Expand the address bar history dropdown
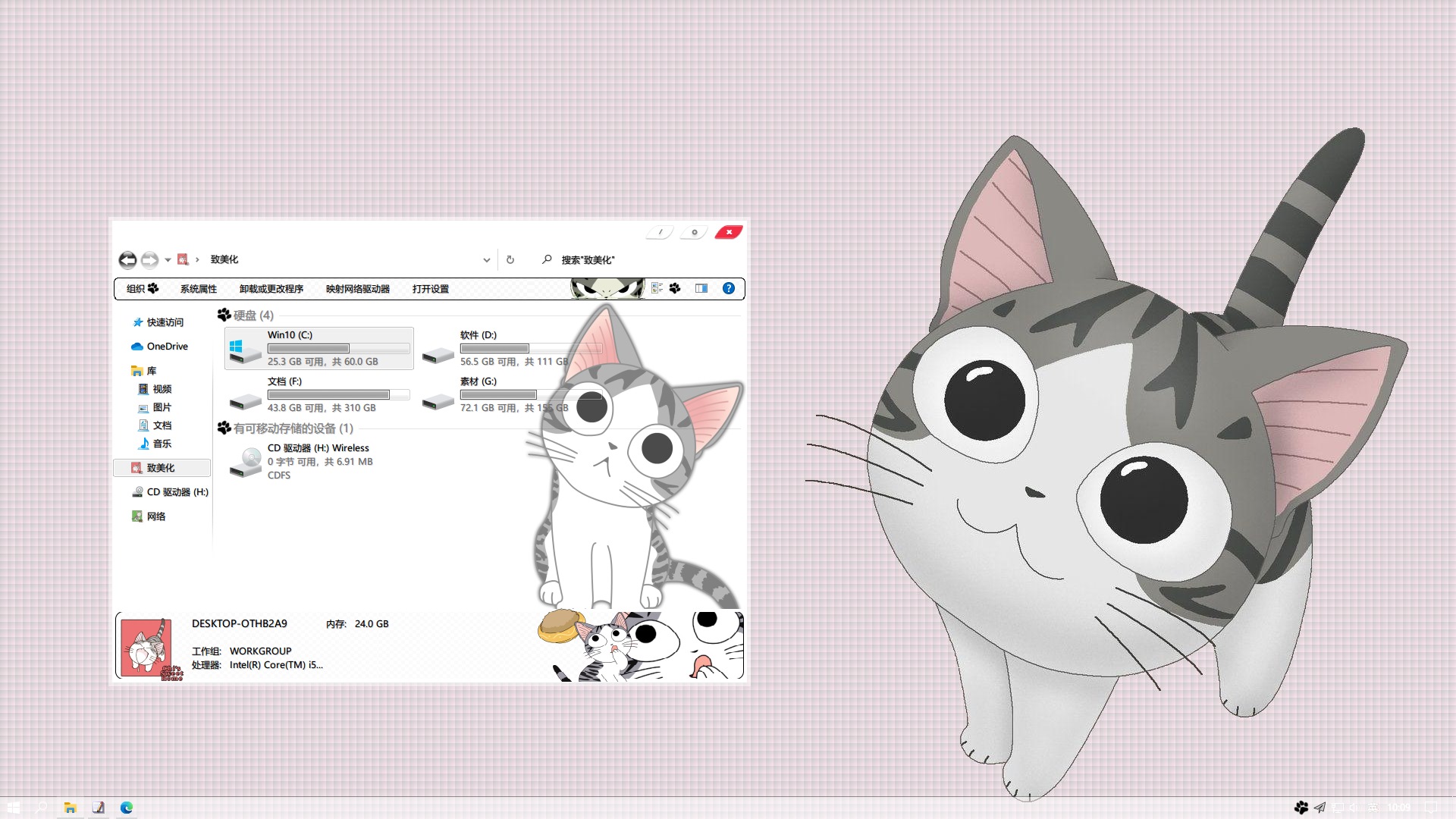Viewport: 1456px width, 819px height. coord(486,260)
